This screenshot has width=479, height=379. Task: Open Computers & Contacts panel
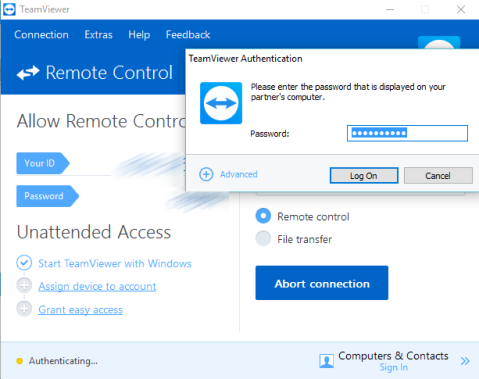point(393,356)
